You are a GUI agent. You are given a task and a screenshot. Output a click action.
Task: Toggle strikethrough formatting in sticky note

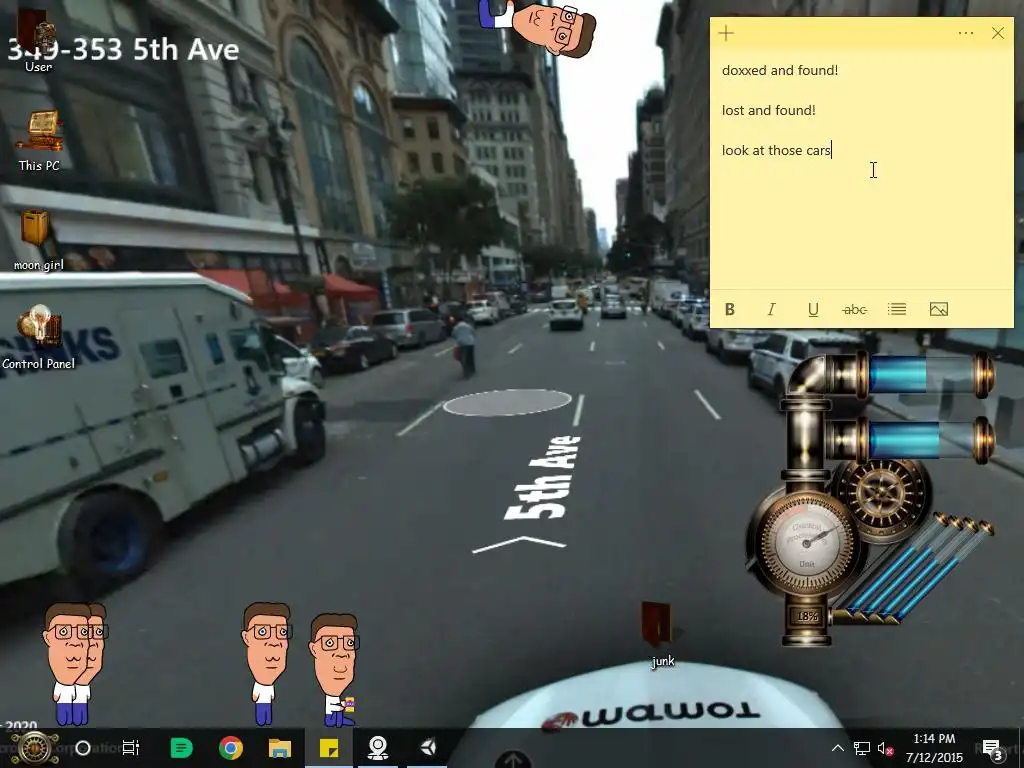pyautogui.click(x=855, y=310)
